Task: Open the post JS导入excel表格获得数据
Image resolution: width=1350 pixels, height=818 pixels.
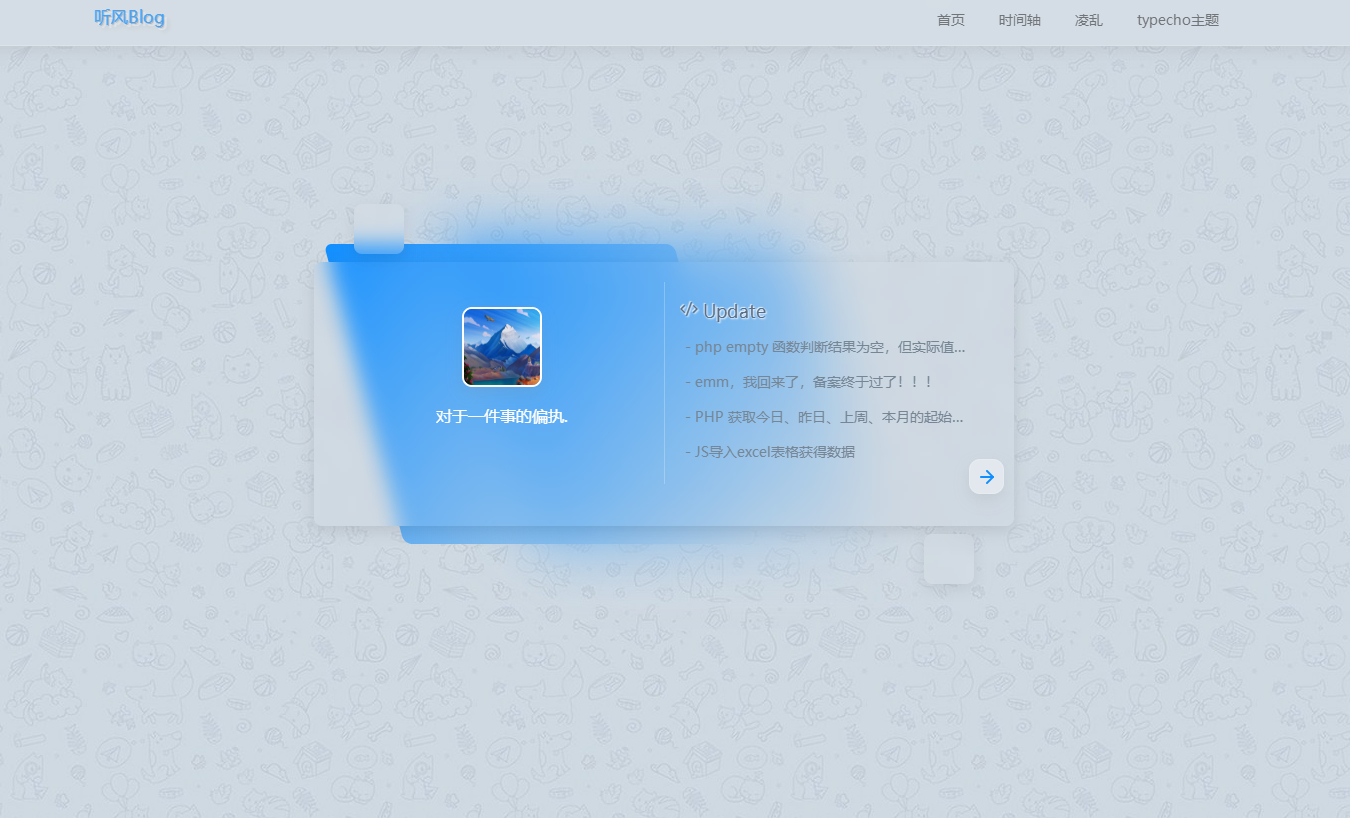Action: coord(770,452)
